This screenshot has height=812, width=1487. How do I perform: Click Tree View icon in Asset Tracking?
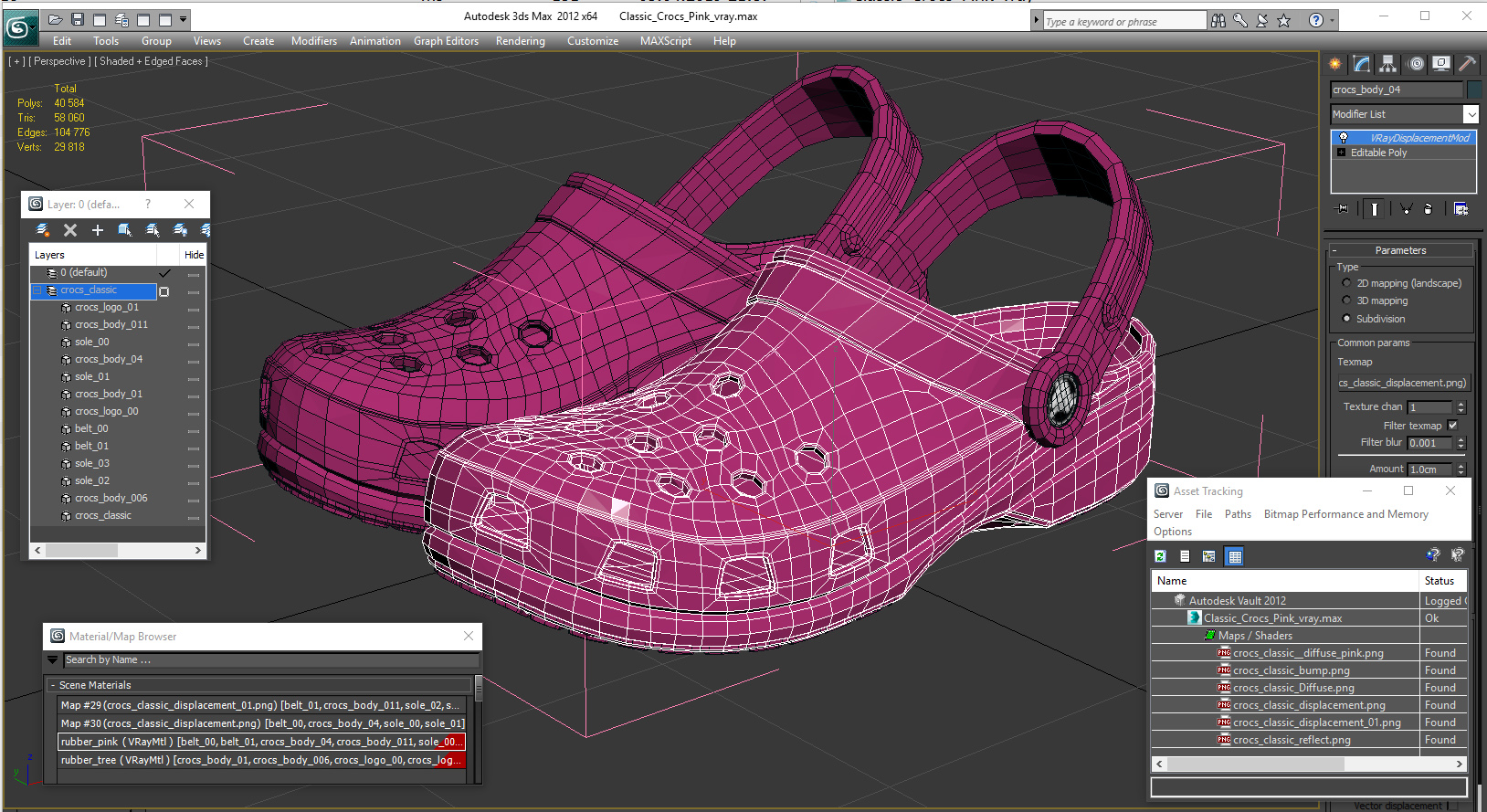pos(1209,556)
